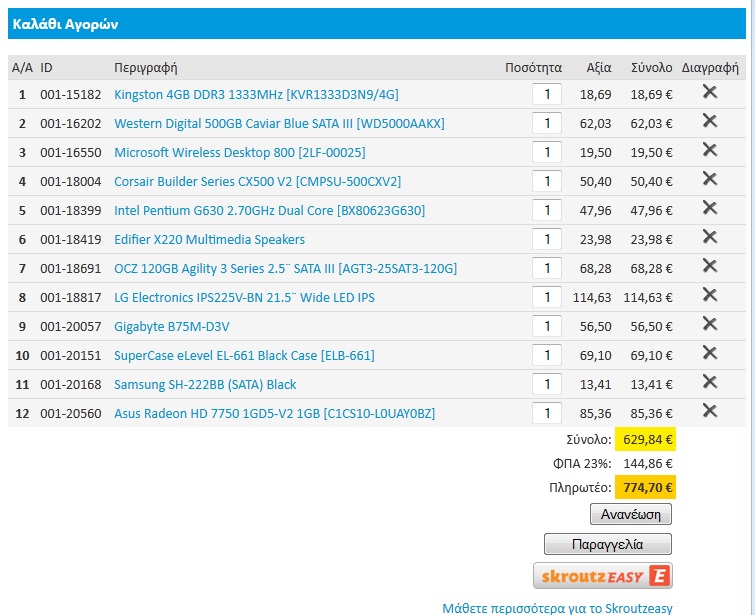This screenshot has height=615, width=755.
Task: Open Corsair Builder Series CX500 V2 link
Action: [258, 182]
